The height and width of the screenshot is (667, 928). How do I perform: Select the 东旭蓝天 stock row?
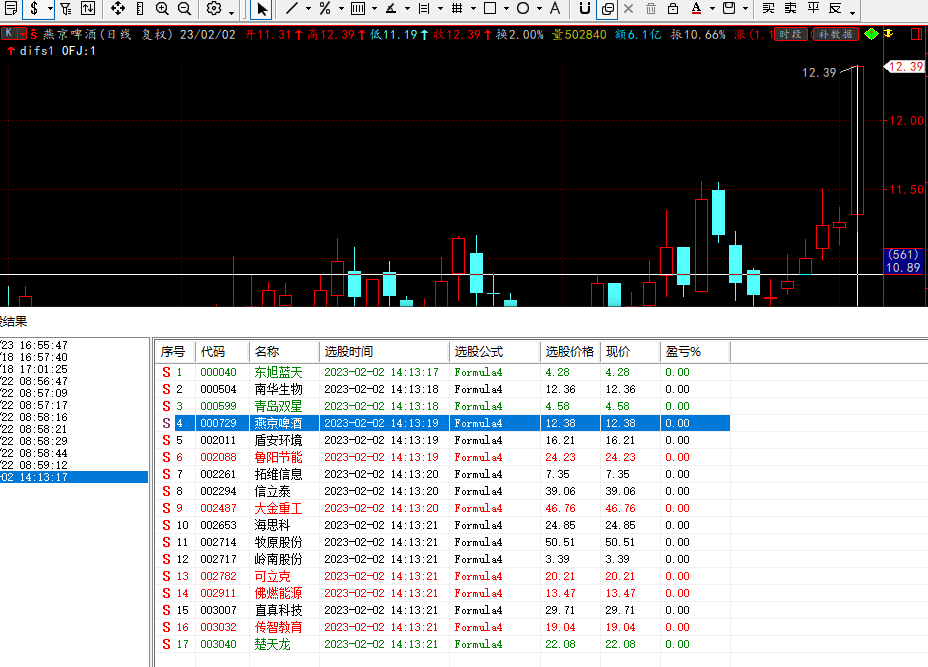point(444,372)
